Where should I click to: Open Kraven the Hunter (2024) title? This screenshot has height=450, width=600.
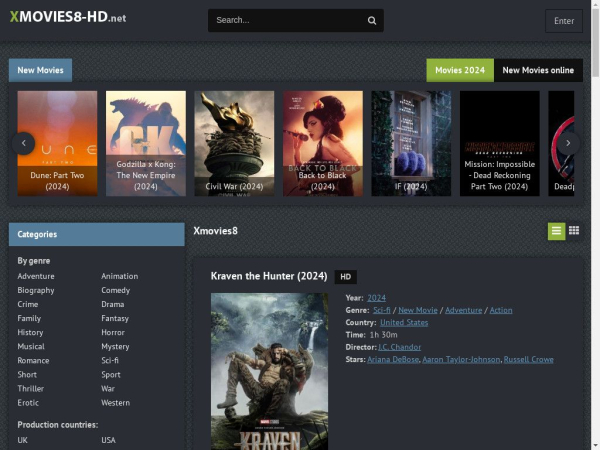(269, 276)
